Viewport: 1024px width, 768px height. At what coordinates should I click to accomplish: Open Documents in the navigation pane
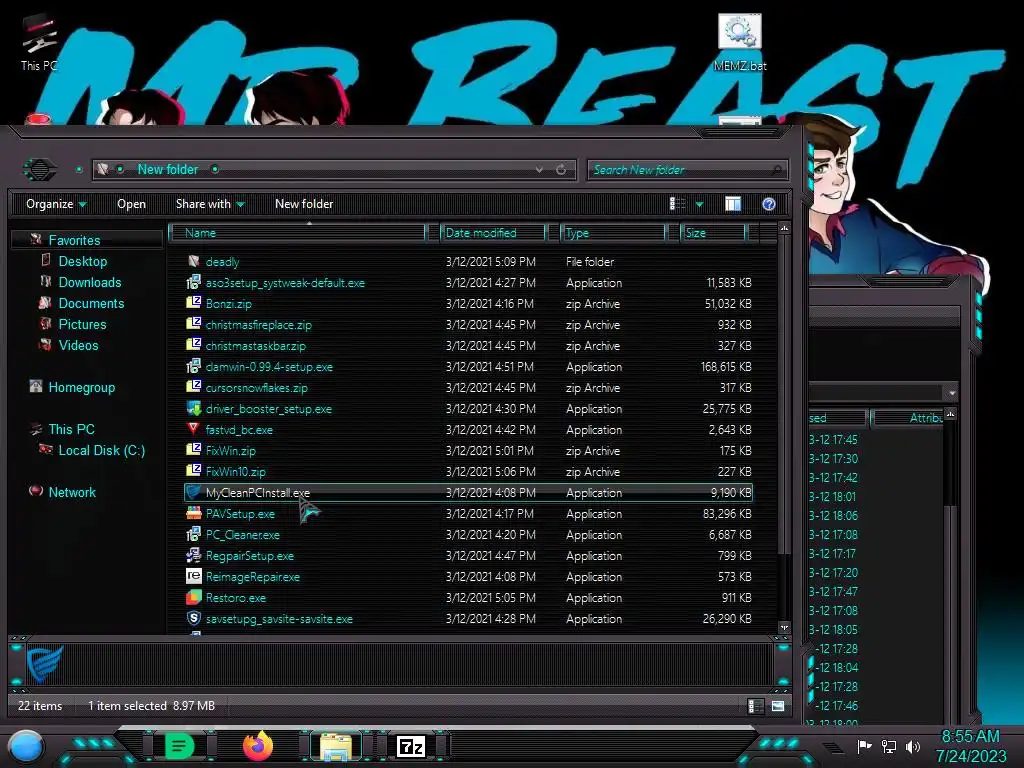pyautogui.click(x=91, y=303)
